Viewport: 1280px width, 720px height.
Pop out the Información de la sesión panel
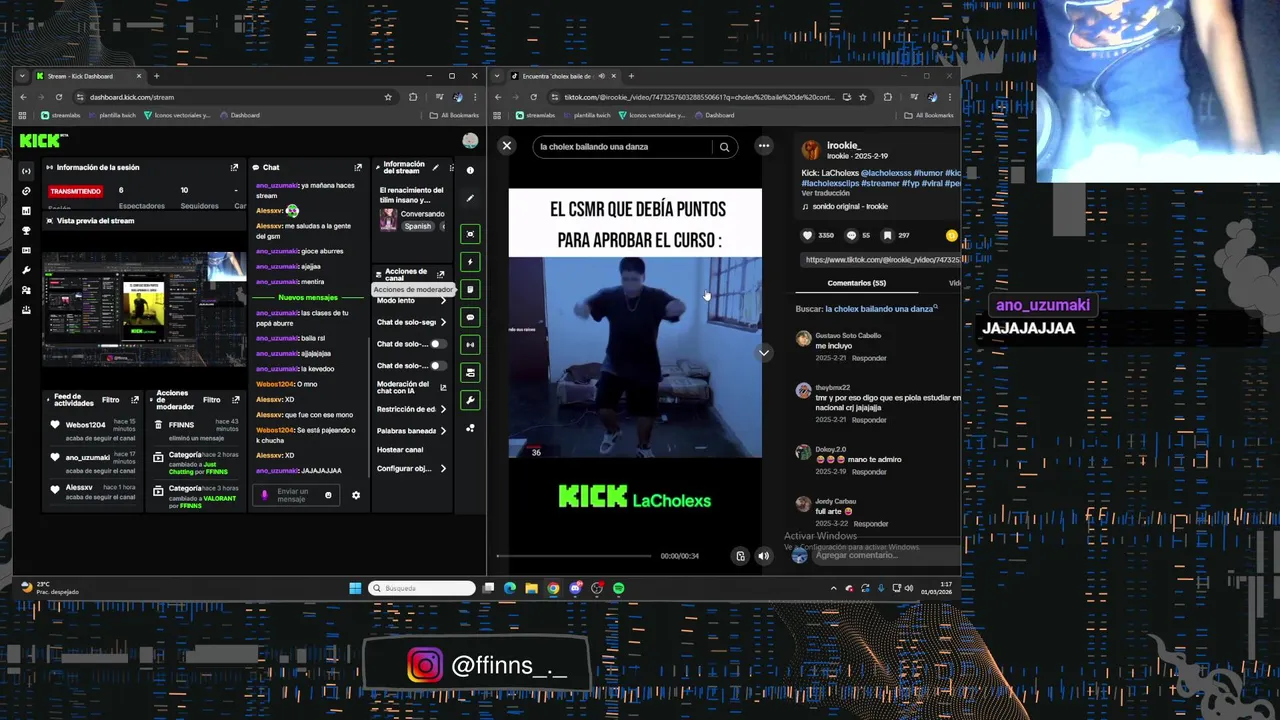point(234,167)
